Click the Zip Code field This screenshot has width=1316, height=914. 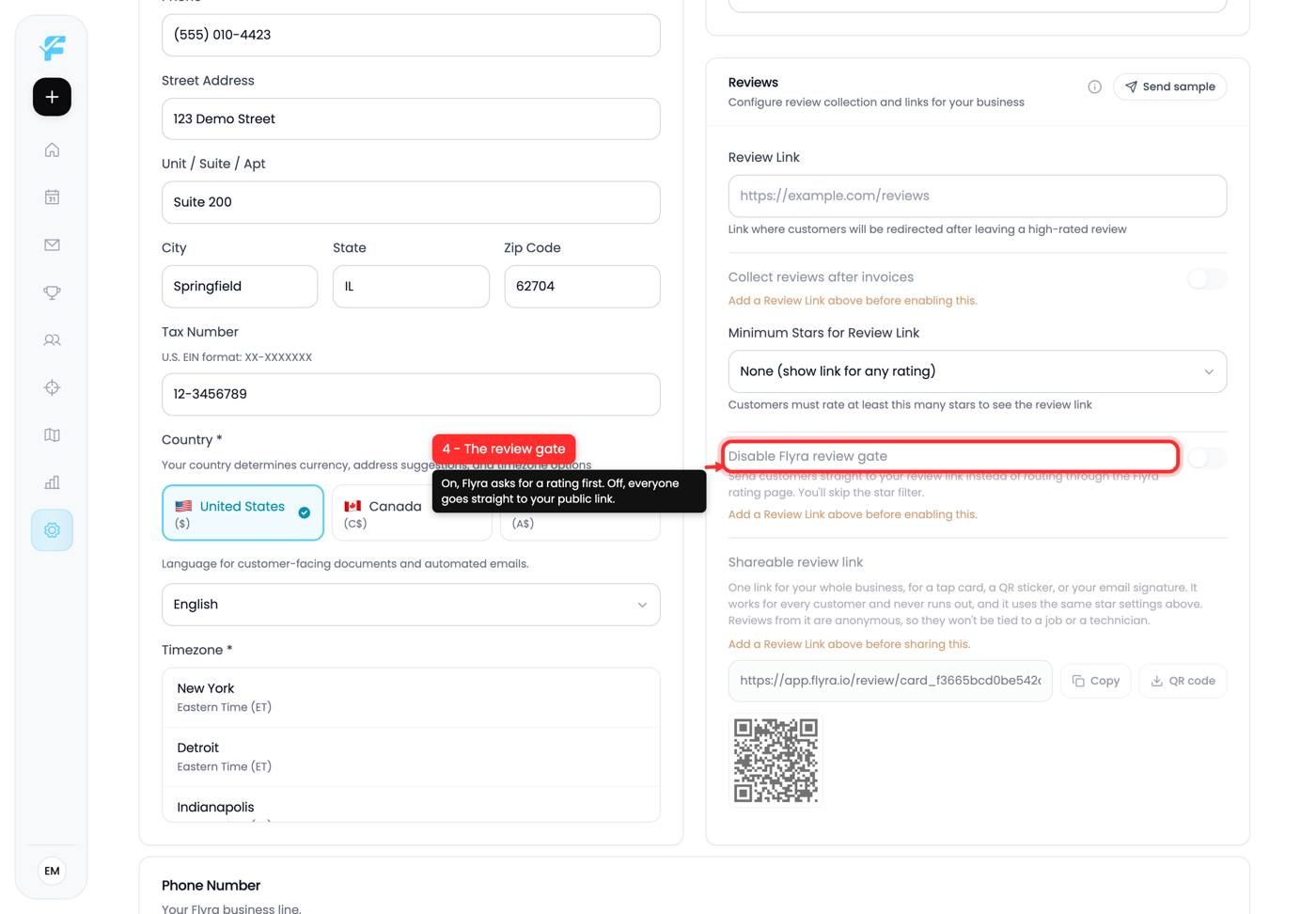[582, 287]
